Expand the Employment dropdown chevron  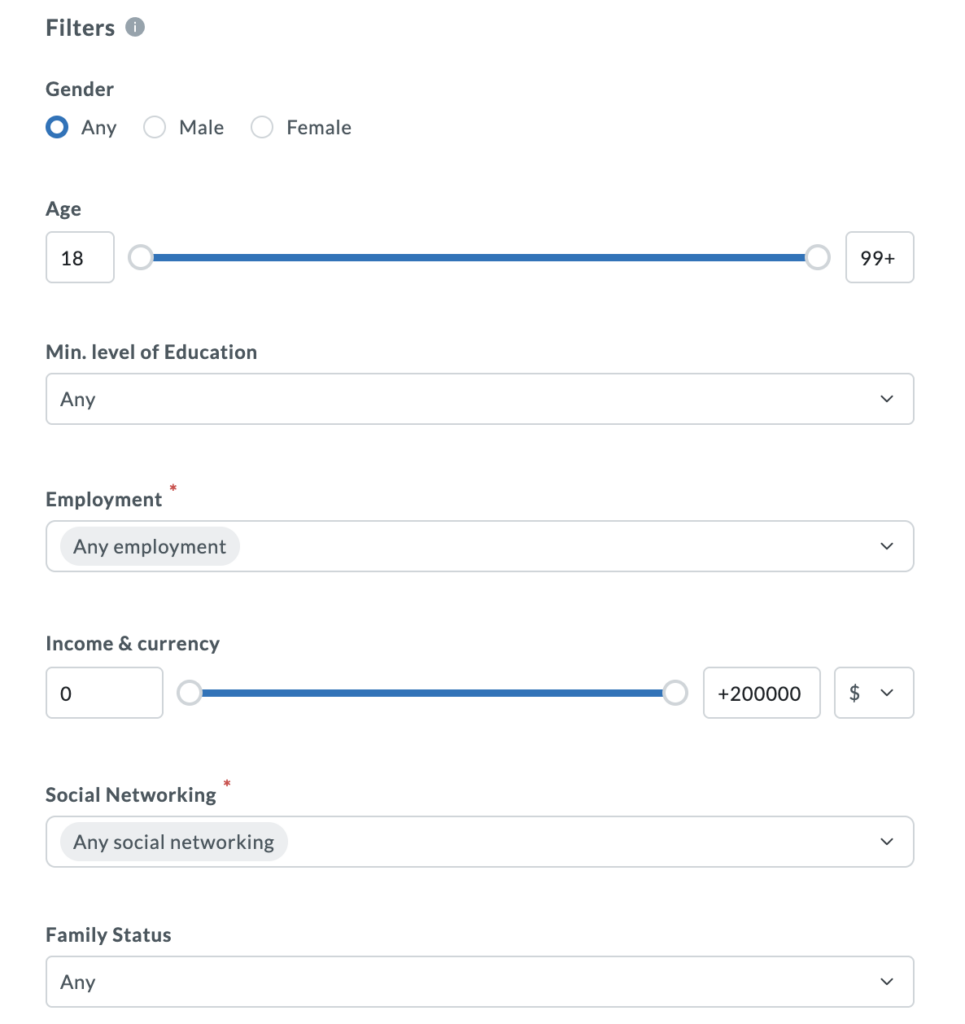(x=886, y=546)
